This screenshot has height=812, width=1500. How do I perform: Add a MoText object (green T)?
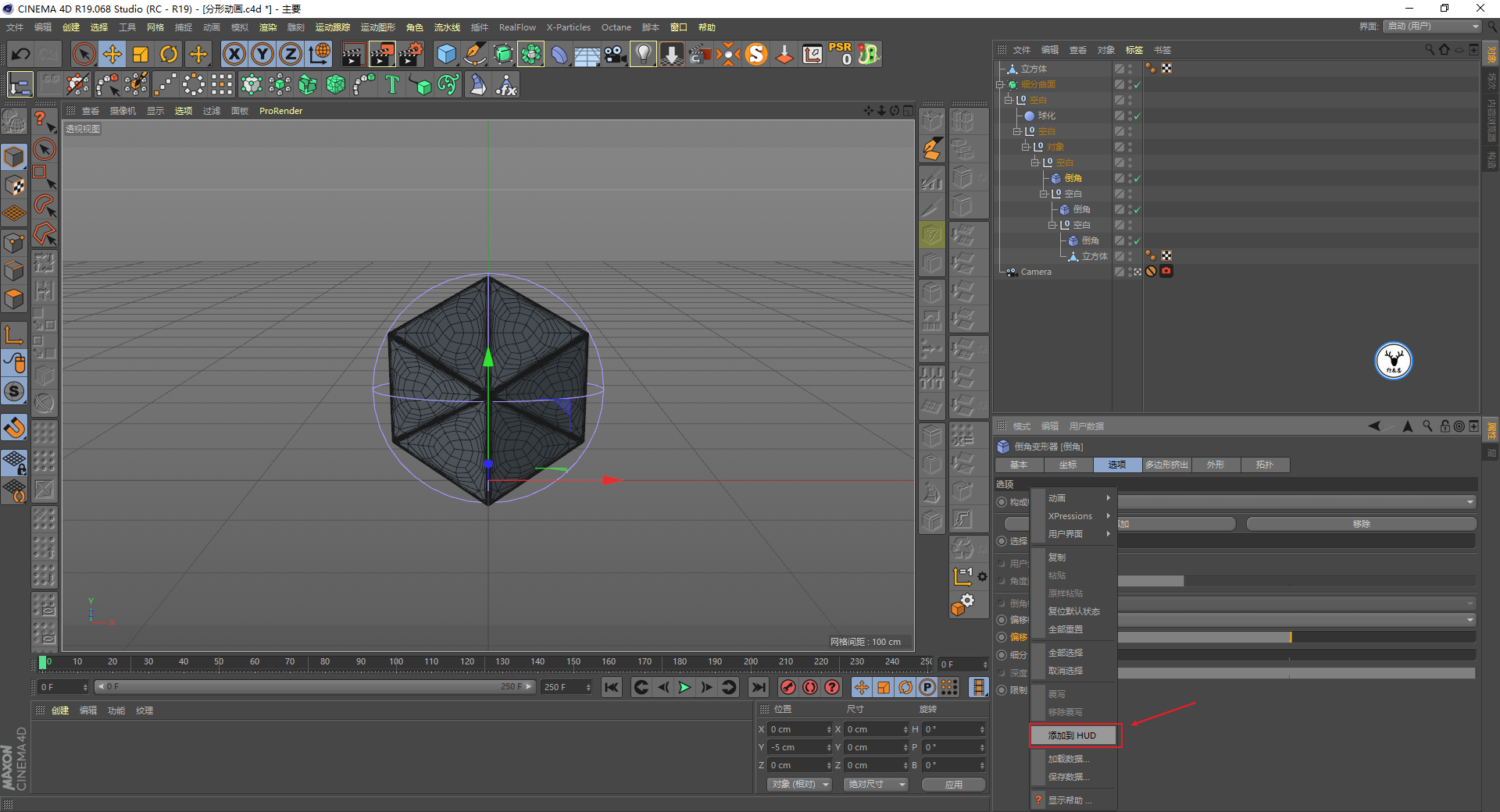click(392, 84)
